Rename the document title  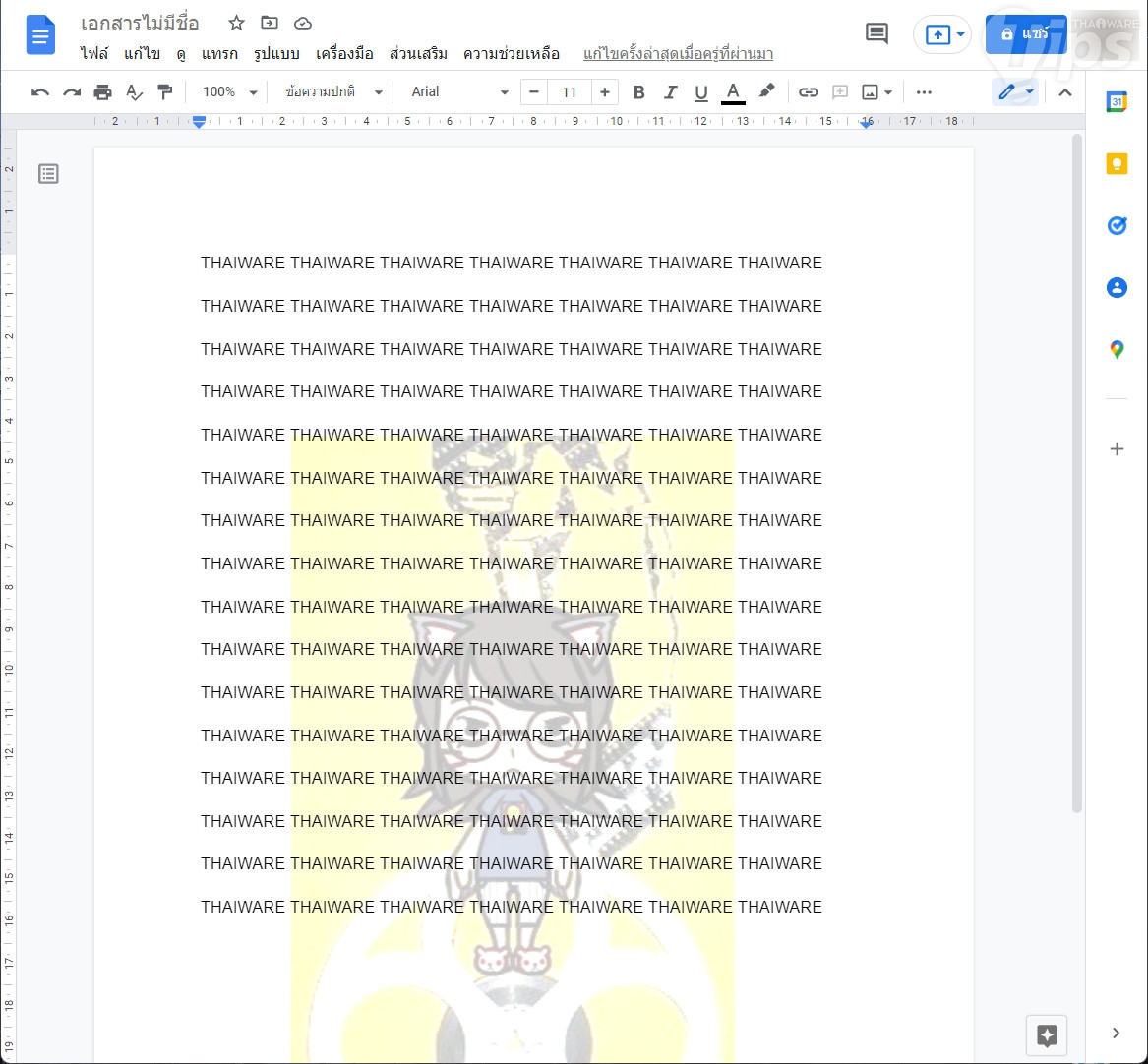tap(140, 24)
